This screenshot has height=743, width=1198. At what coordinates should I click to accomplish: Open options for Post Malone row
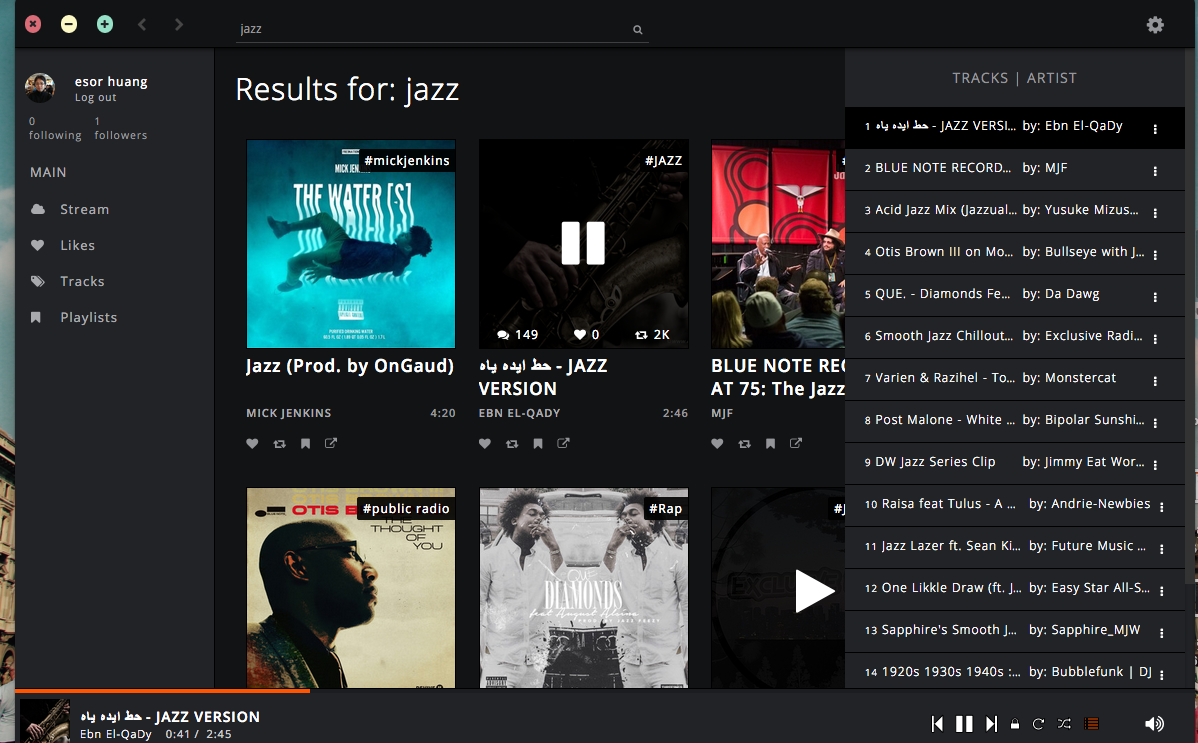pyautogui.click(x=1154, y=423)
